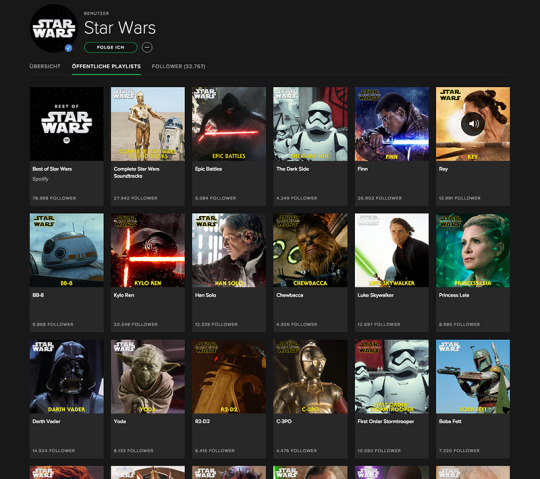Open the First Order Stormtrooper cover
The height and width of the screenshot is (479, 540).
click(x=392, y=376)
